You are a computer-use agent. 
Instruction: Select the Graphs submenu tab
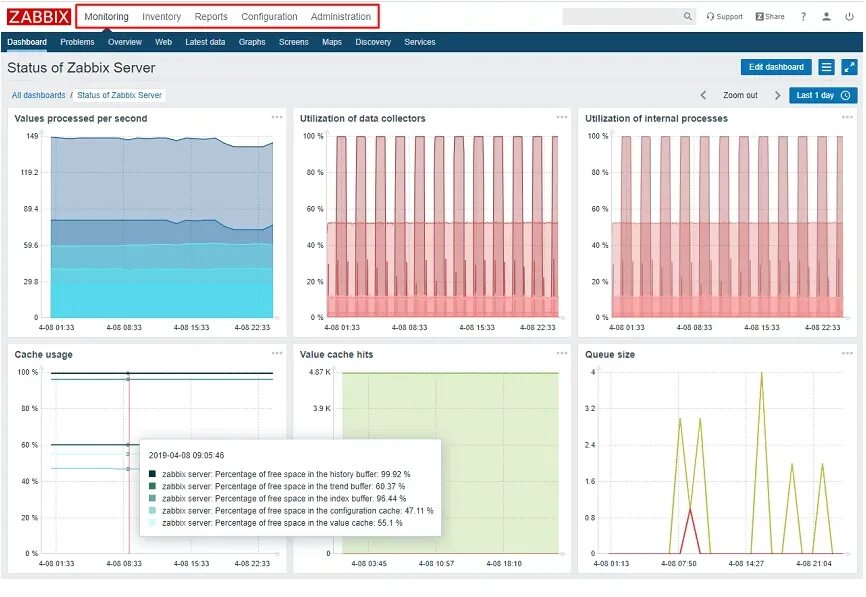252,42
